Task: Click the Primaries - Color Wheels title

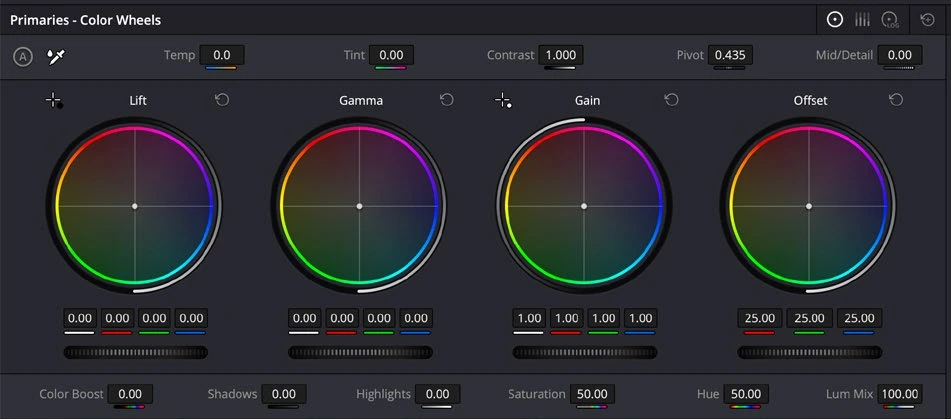Action: point(86,20)
